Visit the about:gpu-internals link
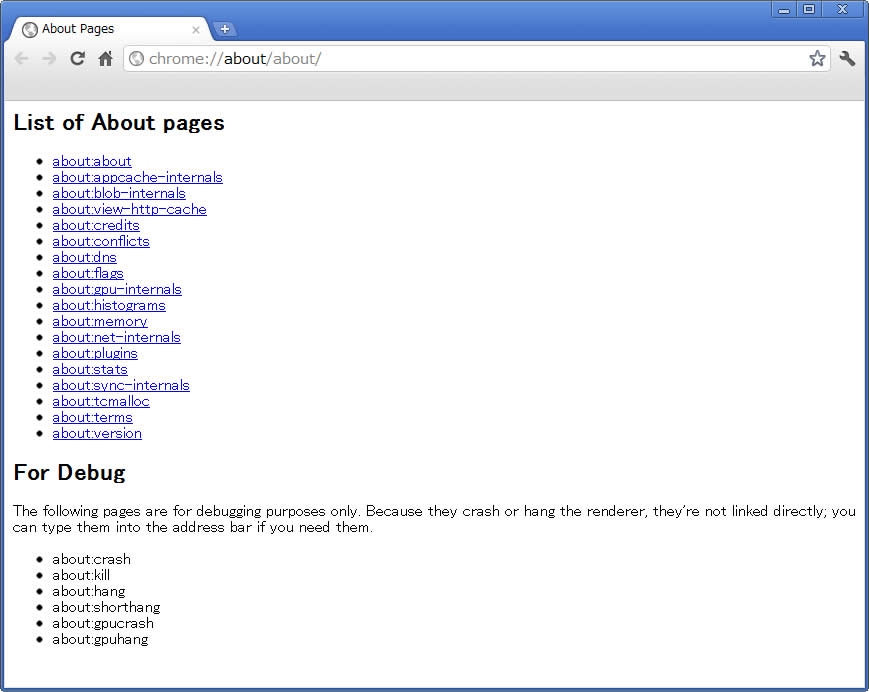This screenshot has height=692, width=869. [x=117, y=290]
